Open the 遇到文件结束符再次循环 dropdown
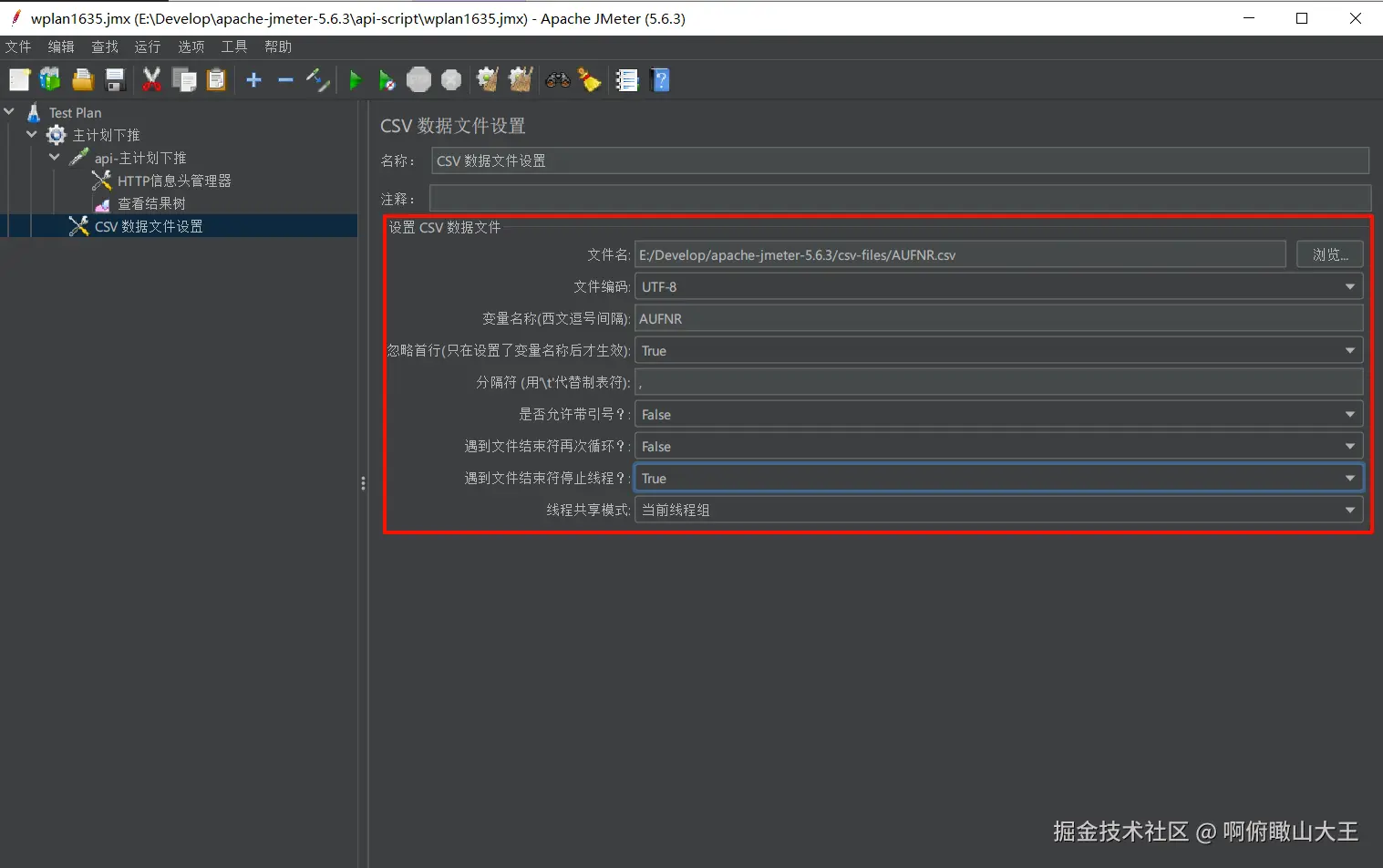 point(998,446)
